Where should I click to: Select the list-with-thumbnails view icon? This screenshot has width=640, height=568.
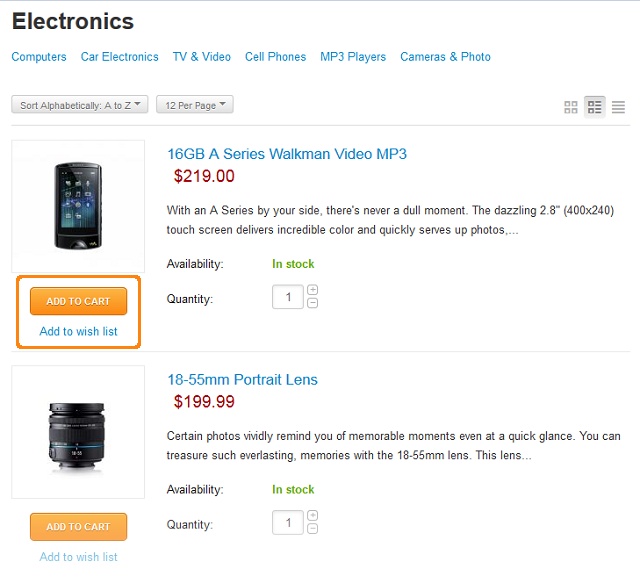(594, 107)
